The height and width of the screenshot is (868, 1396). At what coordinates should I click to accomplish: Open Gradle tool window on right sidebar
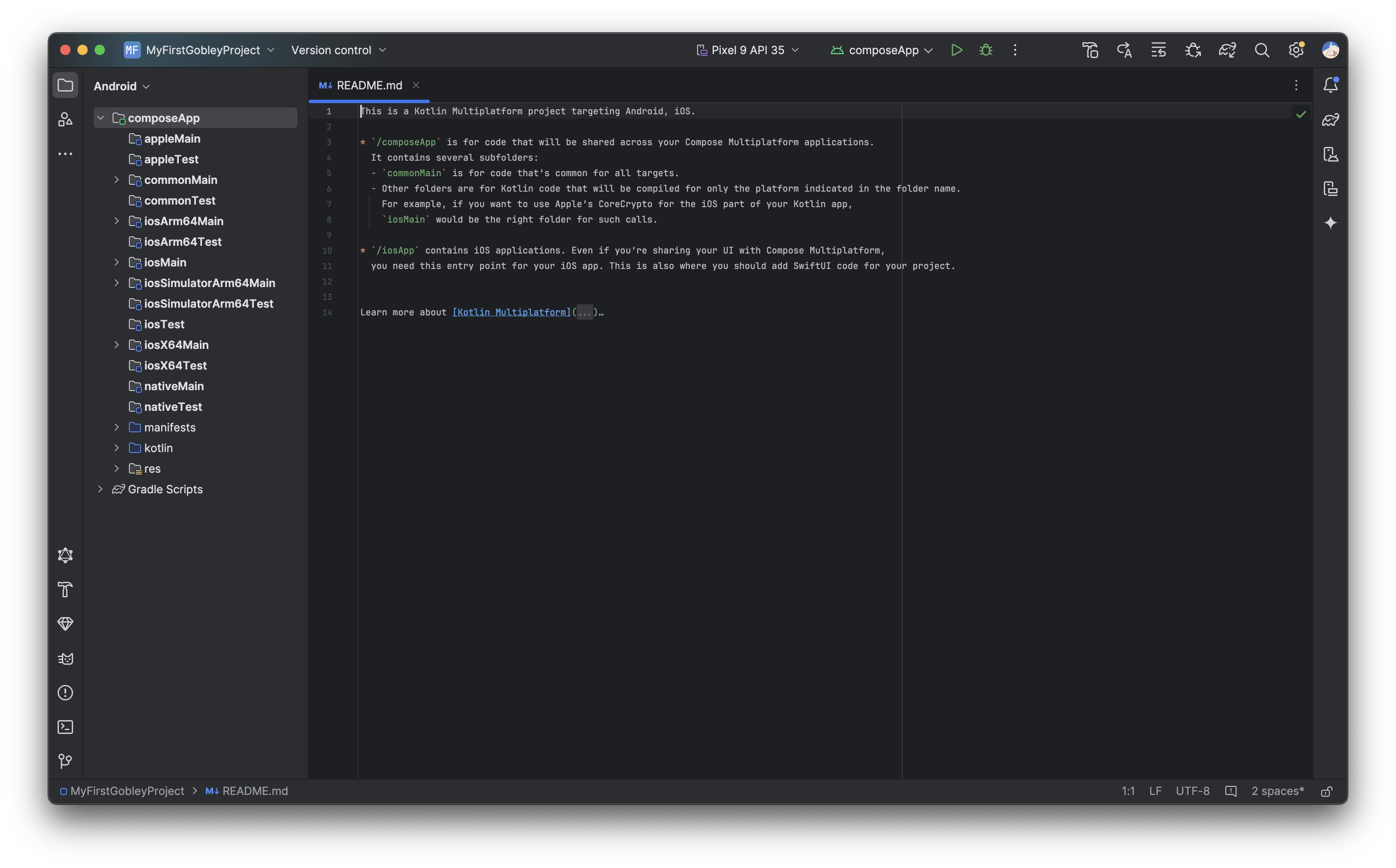(x=1330, y=119)
